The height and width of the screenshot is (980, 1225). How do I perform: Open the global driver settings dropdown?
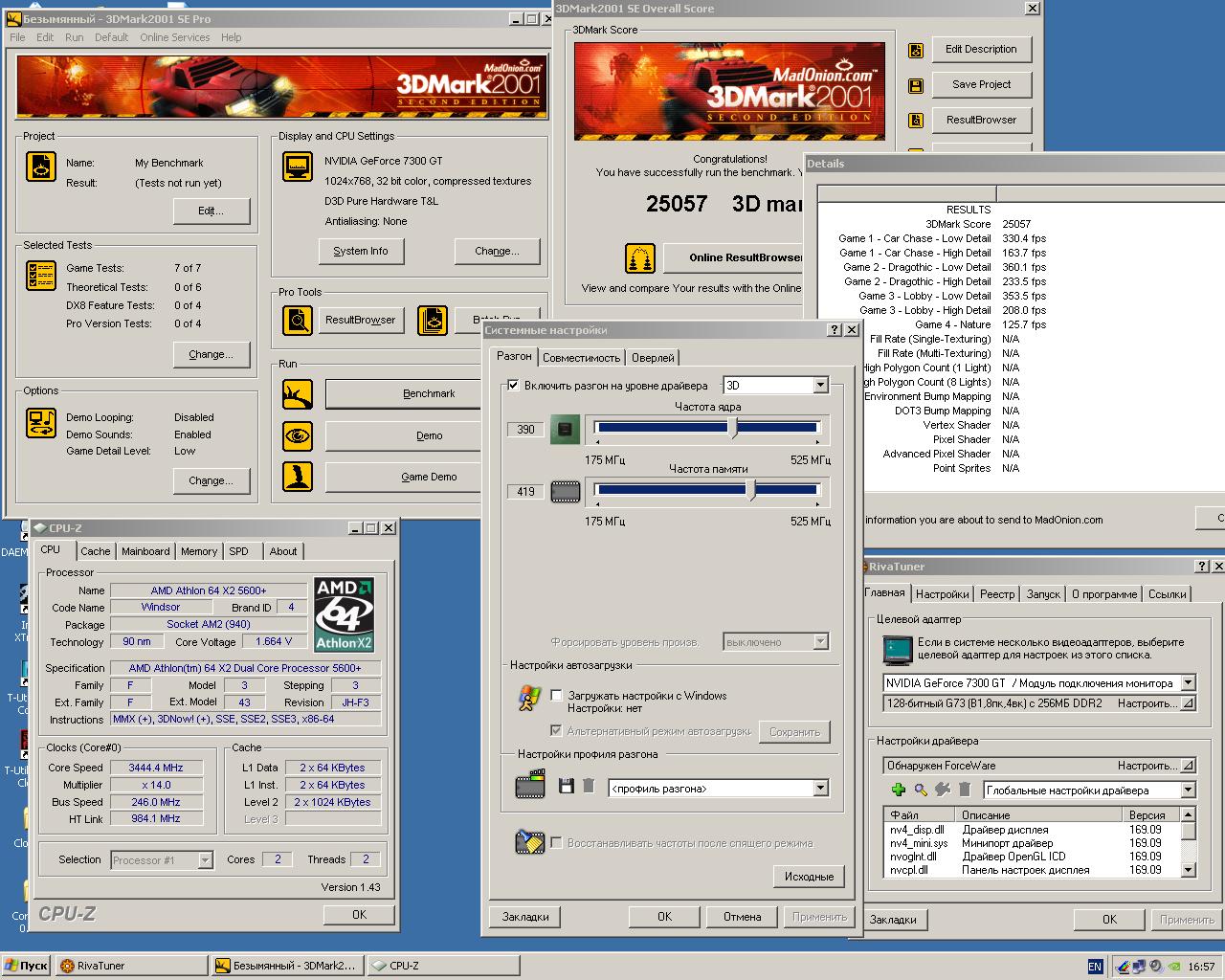click(1188, 791)
